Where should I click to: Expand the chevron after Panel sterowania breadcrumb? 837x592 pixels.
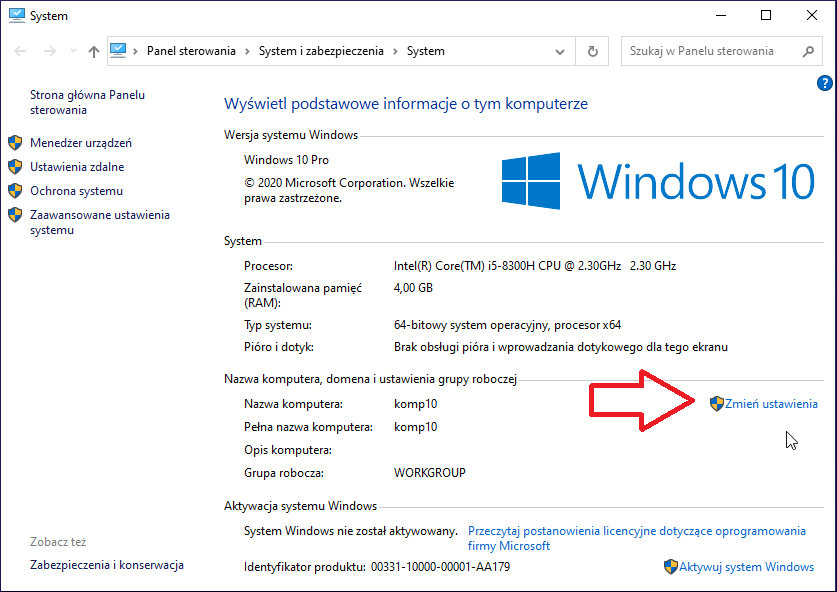pyautogui.click(x=247, y=51)
